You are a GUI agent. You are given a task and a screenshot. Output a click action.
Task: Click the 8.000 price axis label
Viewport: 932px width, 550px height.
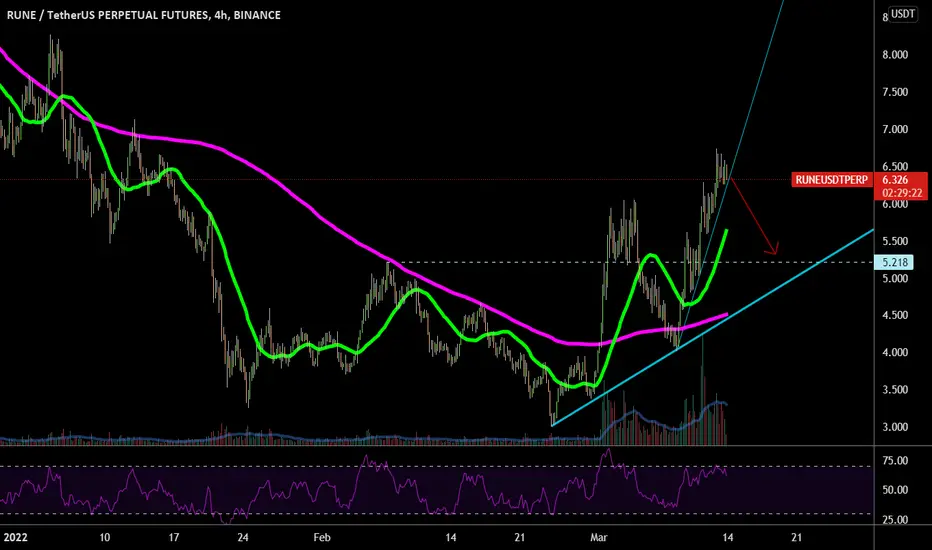pyautogui.click(x=895, y=55)
